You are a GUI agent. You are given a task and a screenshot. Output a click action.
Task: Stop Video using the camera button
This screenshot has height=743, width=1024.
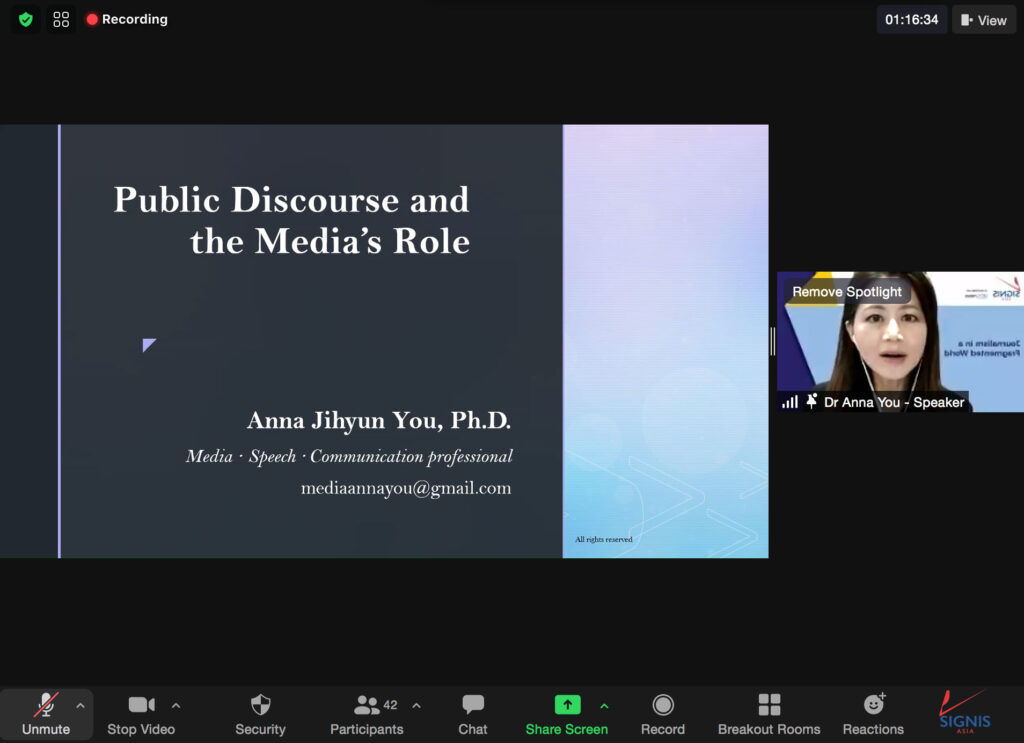[141, 705]
